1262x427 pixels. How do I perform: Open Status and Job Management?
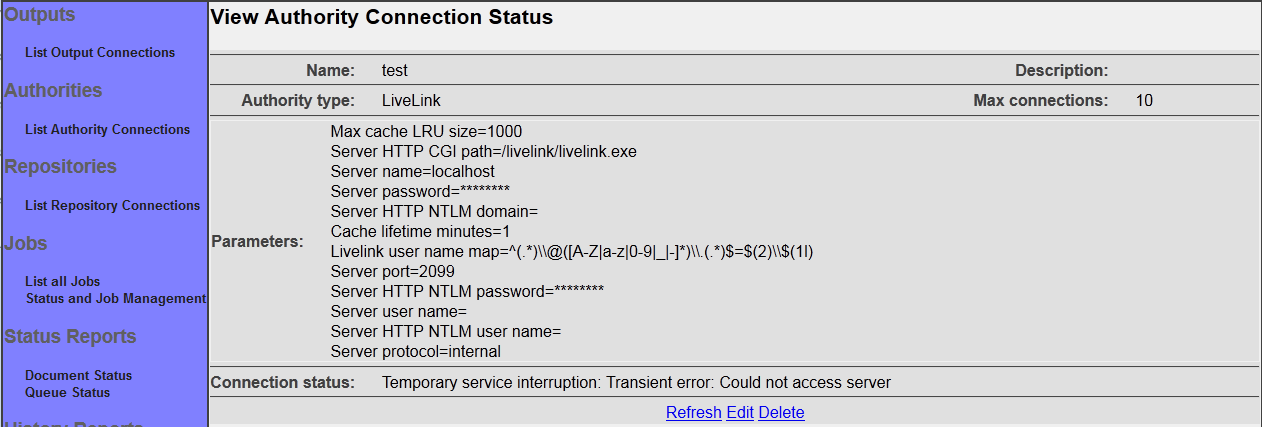pos(115,299)
